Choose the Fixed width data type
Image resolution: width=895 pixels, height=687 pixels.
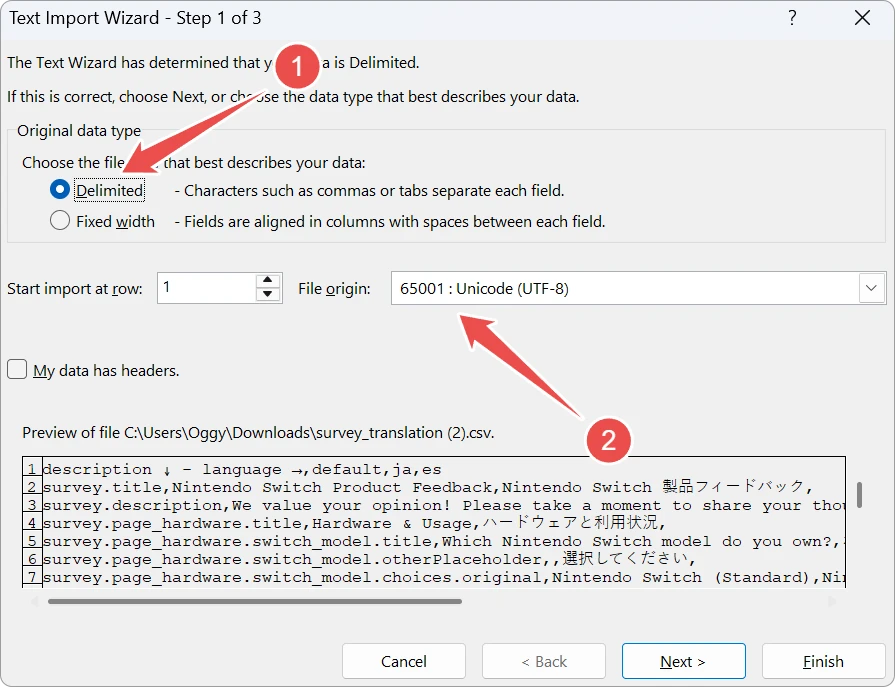click(x=60, y=221)
